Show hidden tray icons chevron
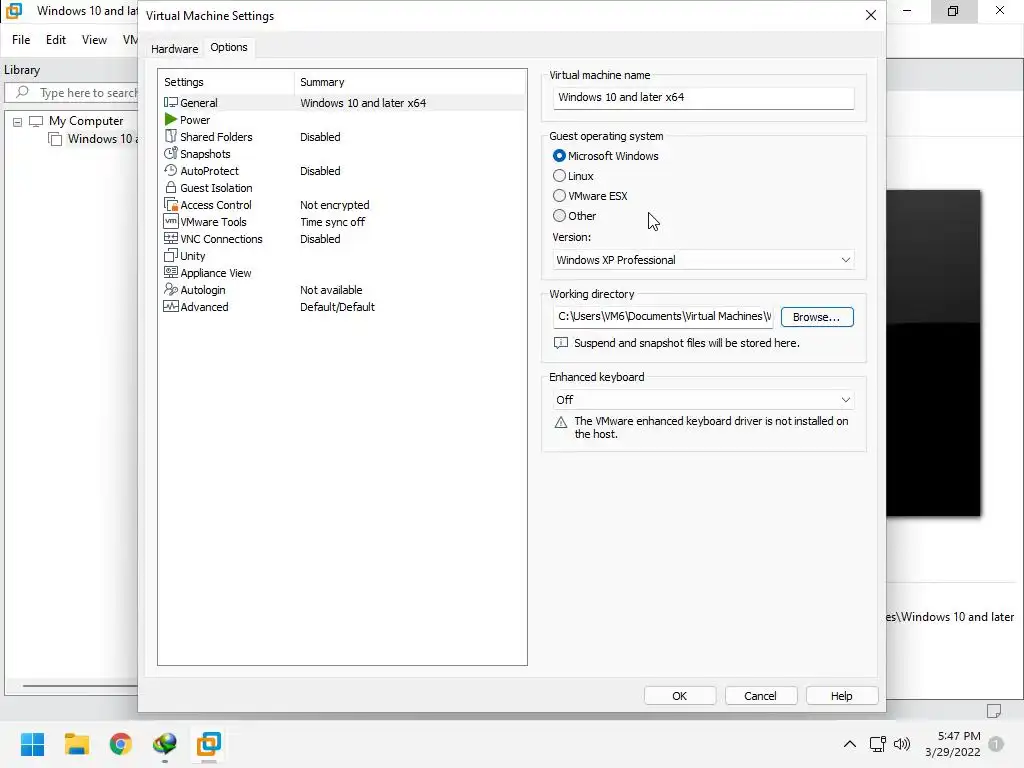Image resolution: width=1024 pixels, height=768 pixels. pos(850,744)
